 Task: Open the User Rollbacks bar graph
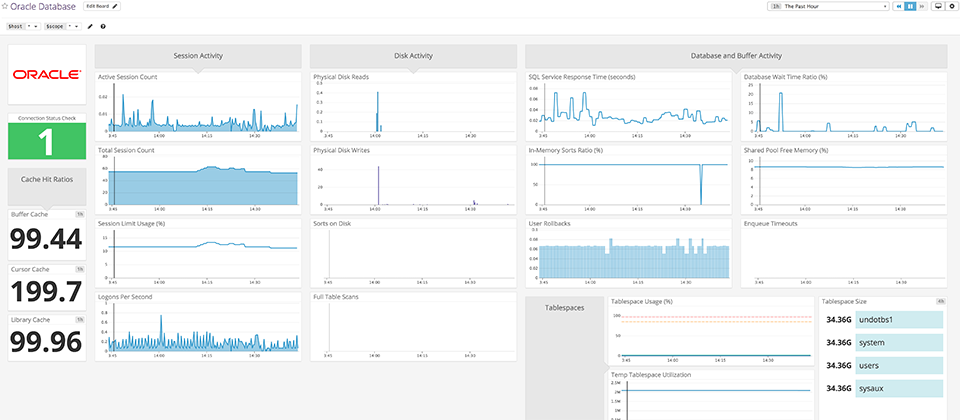pyautogui.click(x=629, y=253)
